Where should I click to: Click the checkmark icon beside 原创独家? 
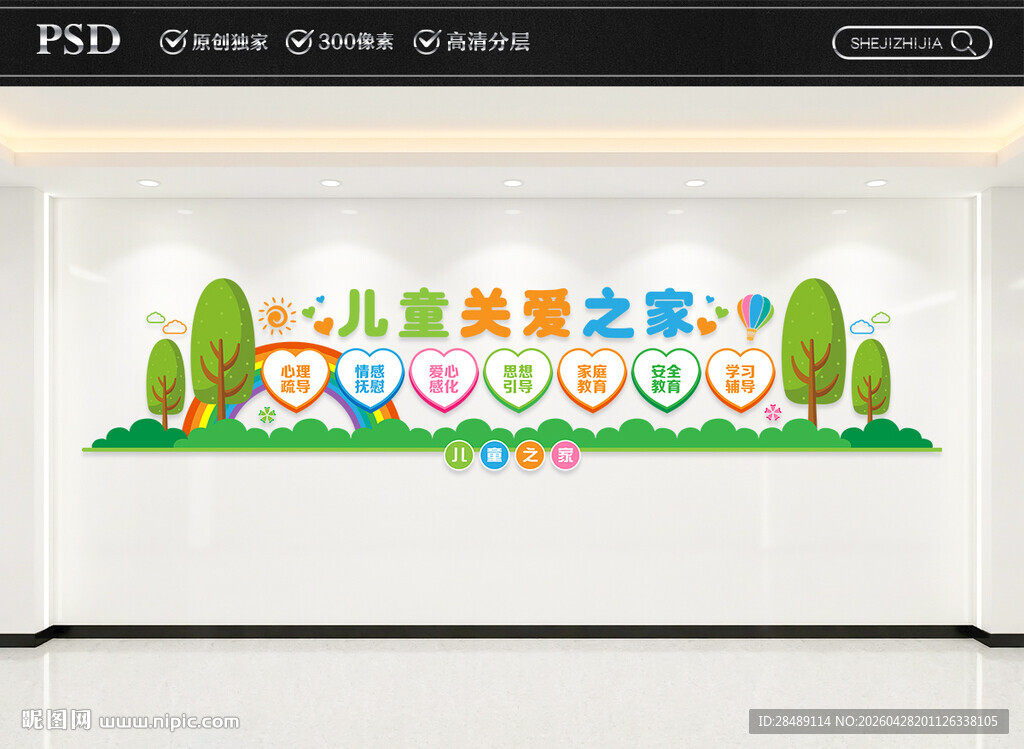pyautogui.click(x=173, y=41)
